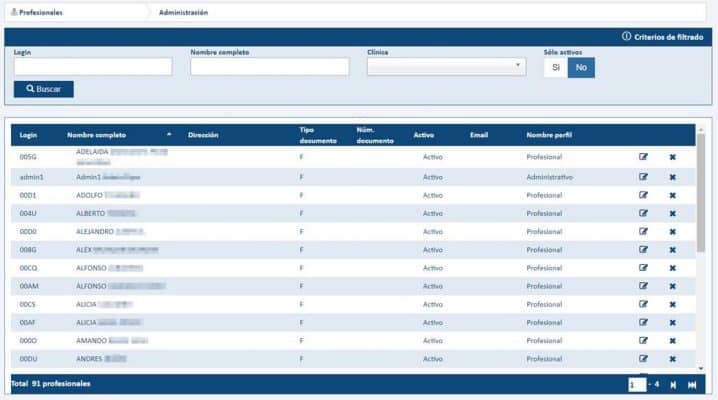Image resolution: width=718 pixels, height=400 pixels.
Task: Delete the AMANDO professional entry
Action: tap(672, 340)
